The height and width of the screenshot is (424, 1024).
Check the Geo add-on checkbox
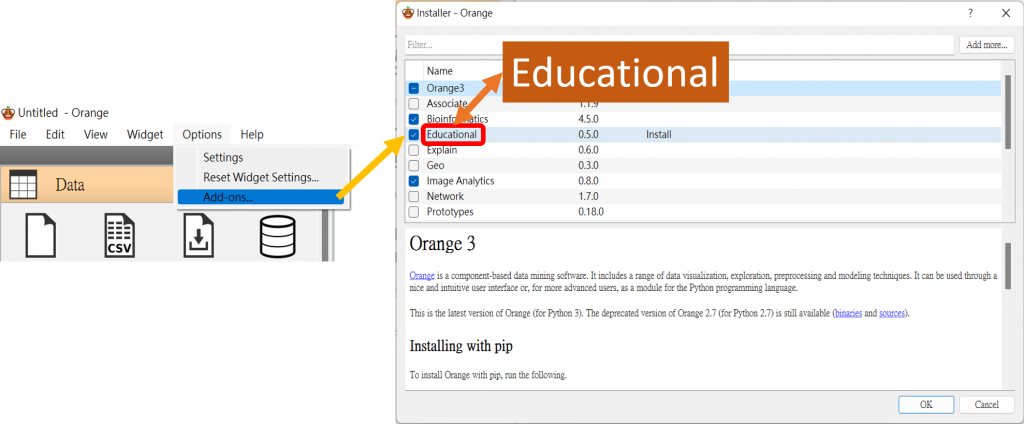point(413,165)
